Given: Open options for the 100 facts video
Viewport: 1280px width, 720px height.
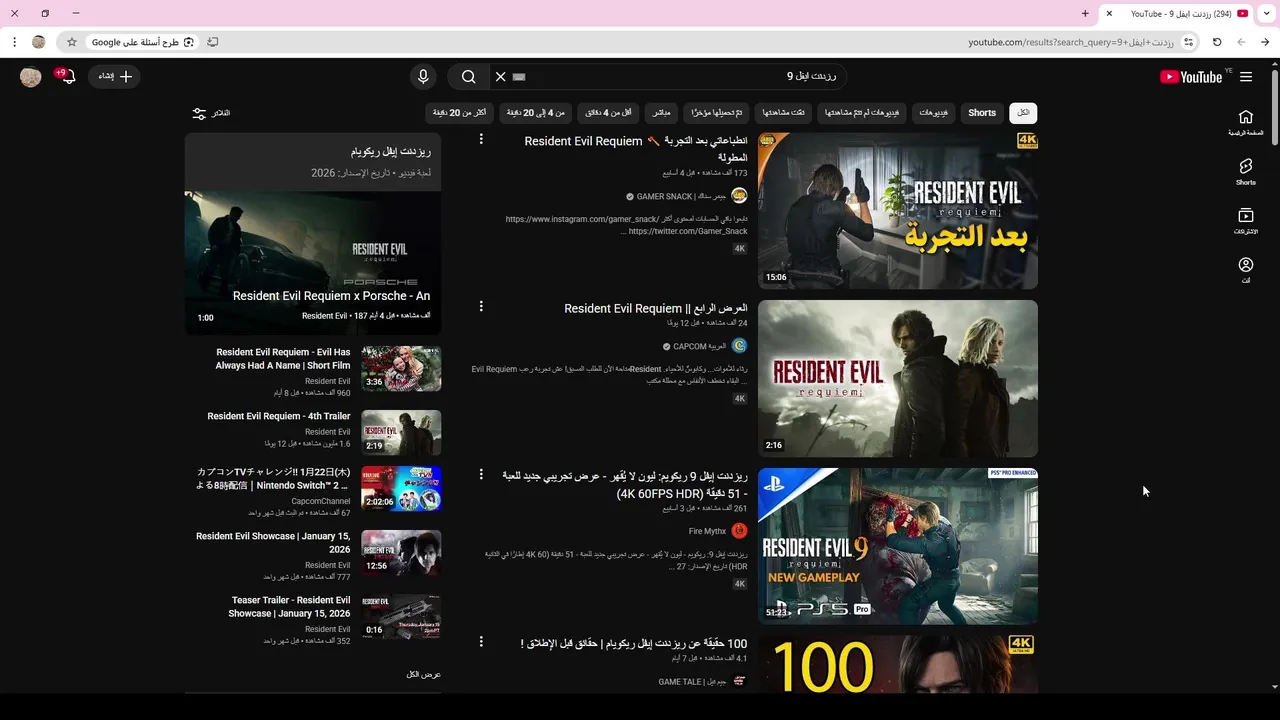Looking at the screenshot, I should 481,641.
